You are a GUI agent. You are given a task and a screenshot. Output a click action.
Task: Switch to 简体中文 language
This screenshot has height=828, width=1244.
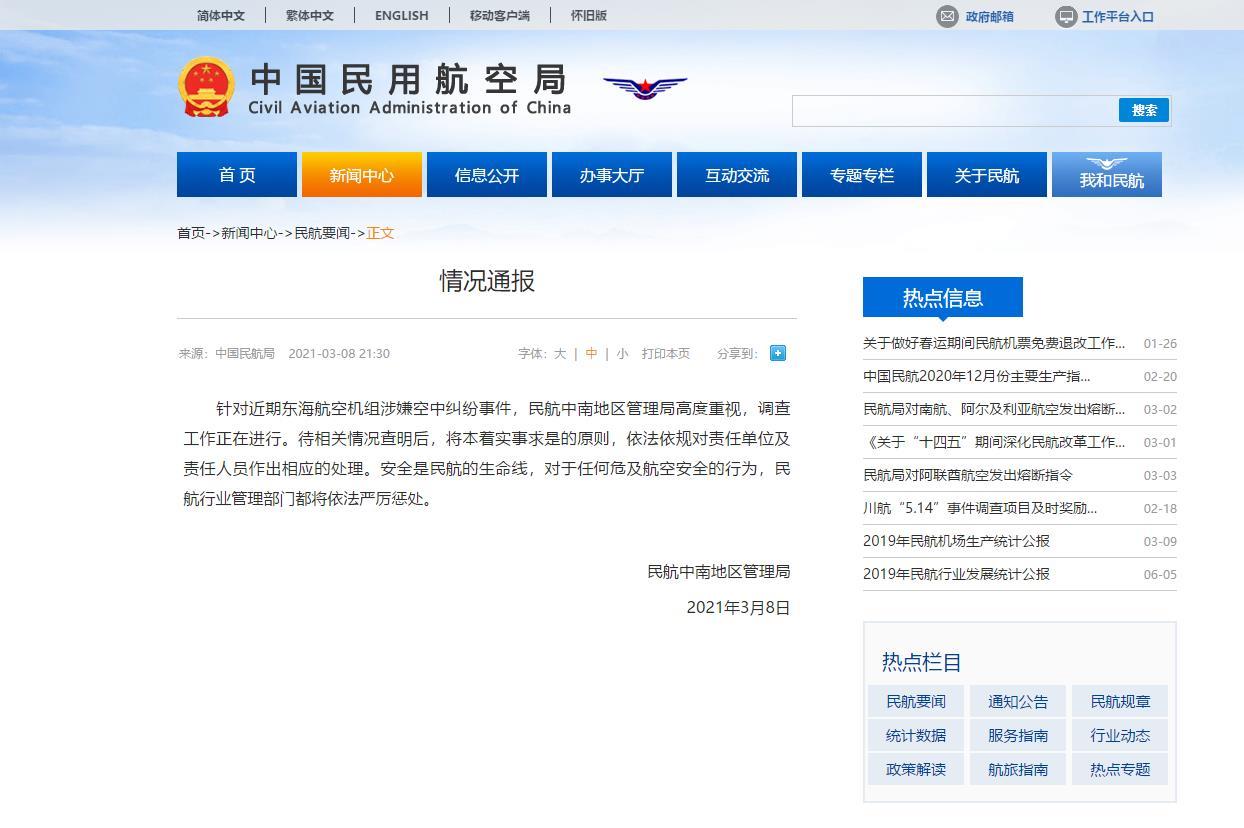pos(221,15)
